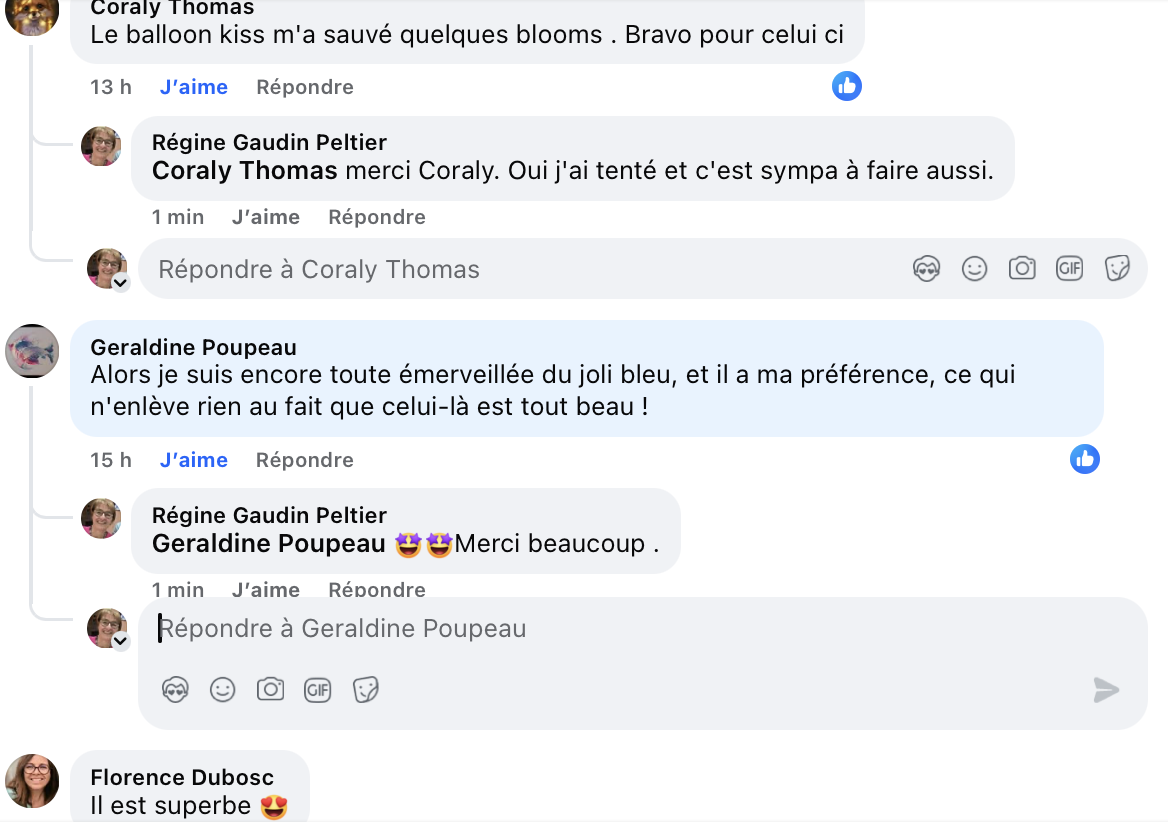Insert emoji in Coraly Thomas reply box

tap(974, 269)
